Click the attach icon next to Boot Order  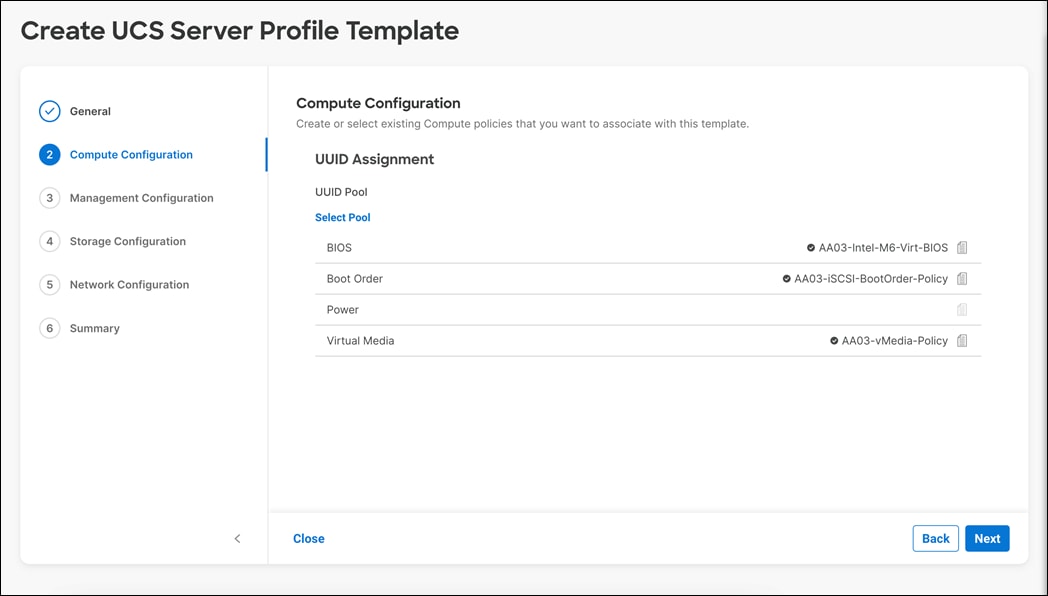point(961,278)
